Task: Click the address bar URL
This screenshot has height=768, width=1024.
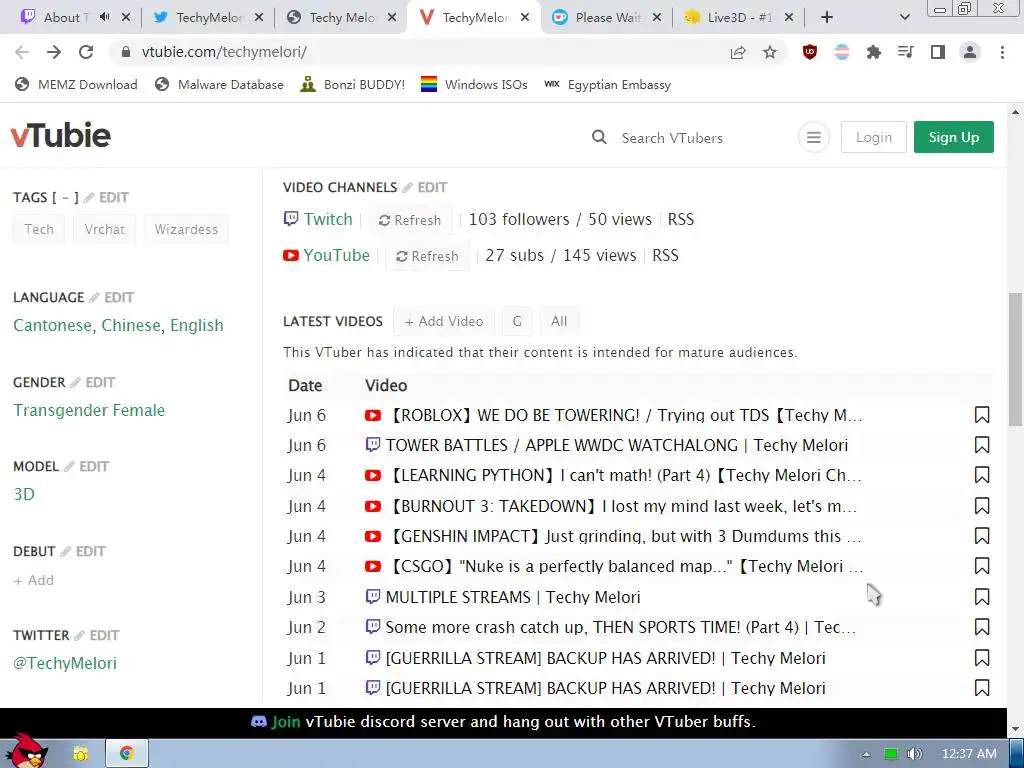Action: pos(224,52)
